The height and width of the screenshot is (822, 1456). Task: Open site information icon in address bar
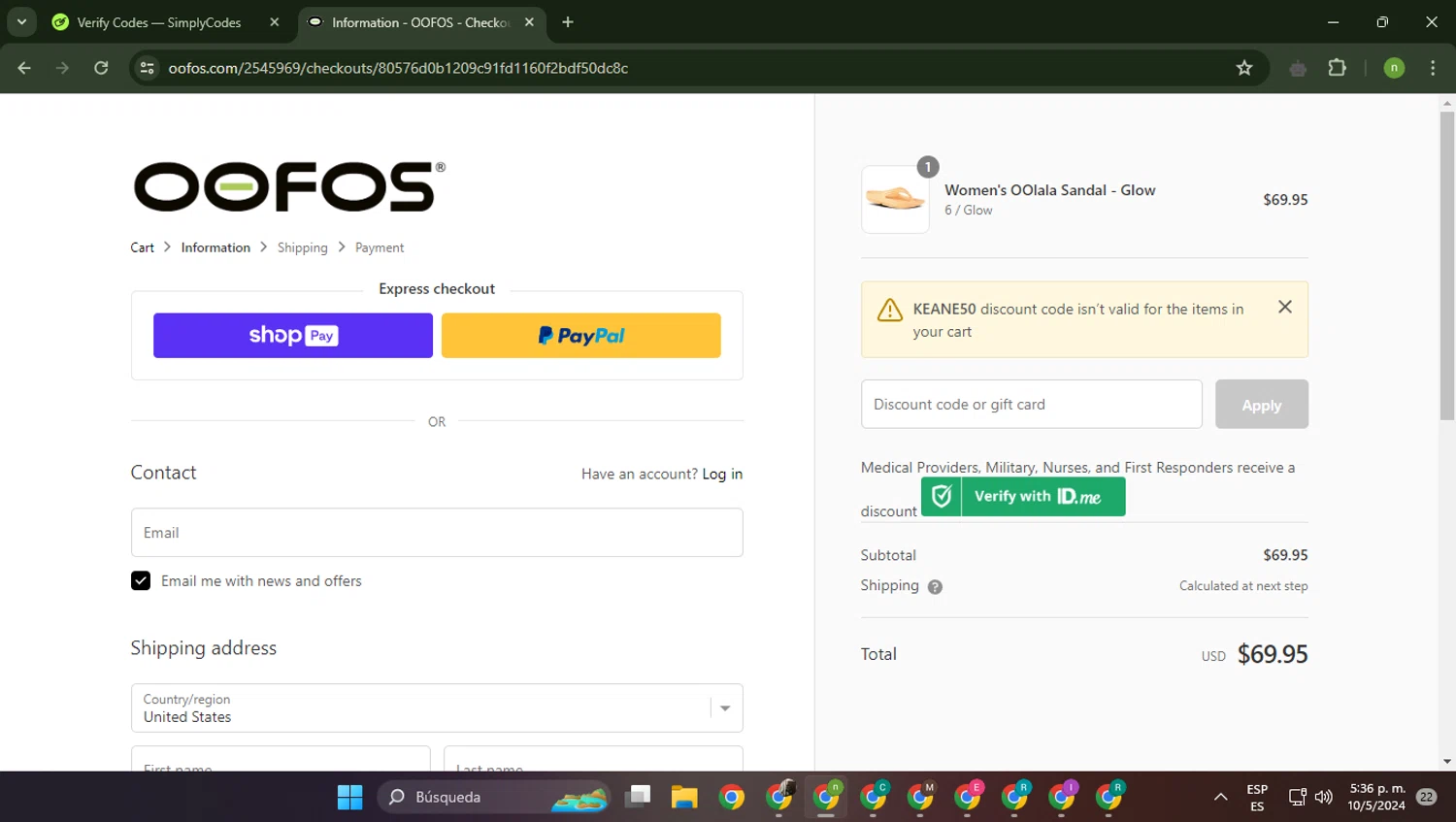click(147, 68)
